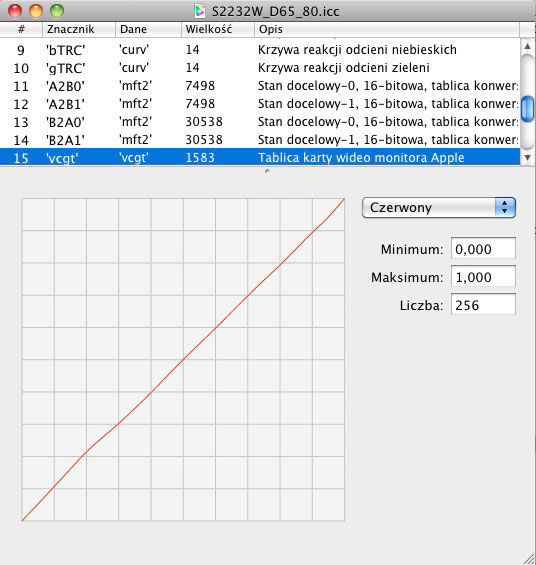Click the Liczba value field

tap(483, 305)
